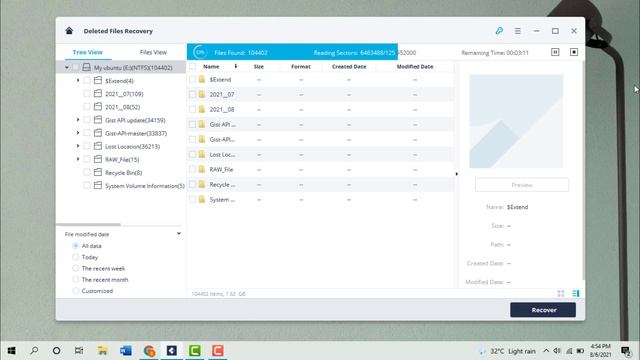Sort by the Modified Date column

point(415,66)
